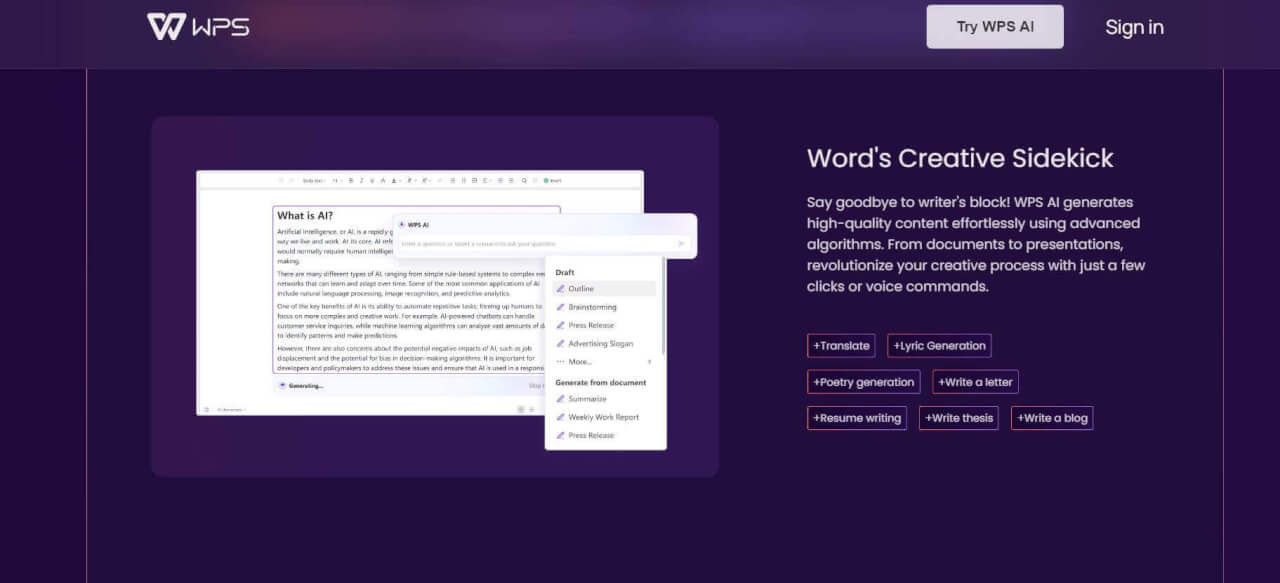Screen dimensions: 1280x583
Task: Select Summarize under Generate from document
Action: point(604,399)
